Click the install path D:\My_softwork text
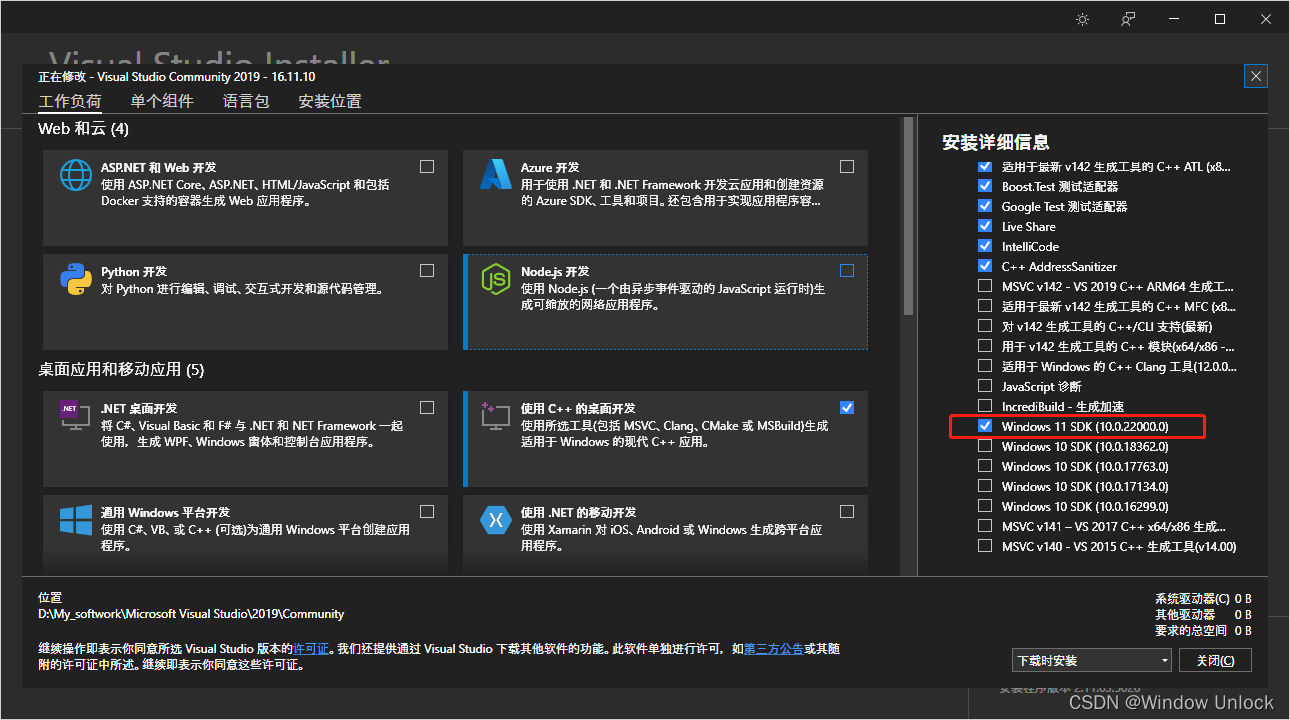The image size is (1290, 720). pos(191,614)
